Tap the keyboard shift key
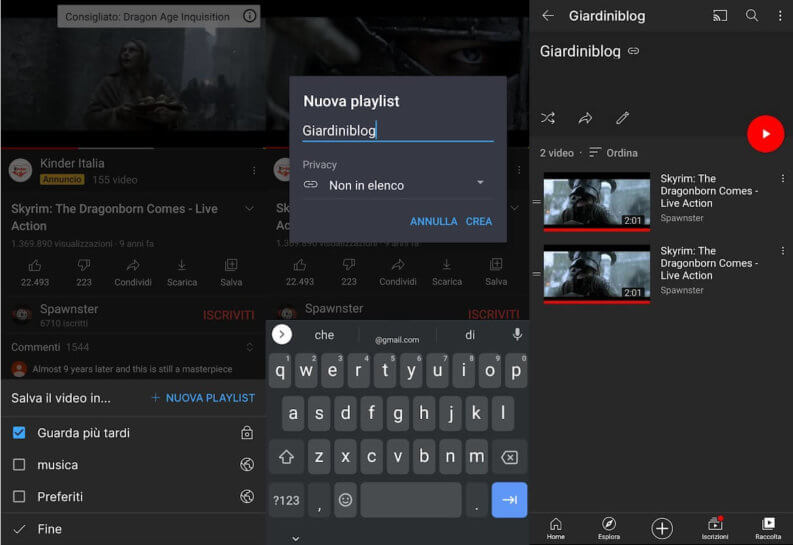The image size is (793, 545). (x=286, y=457)
